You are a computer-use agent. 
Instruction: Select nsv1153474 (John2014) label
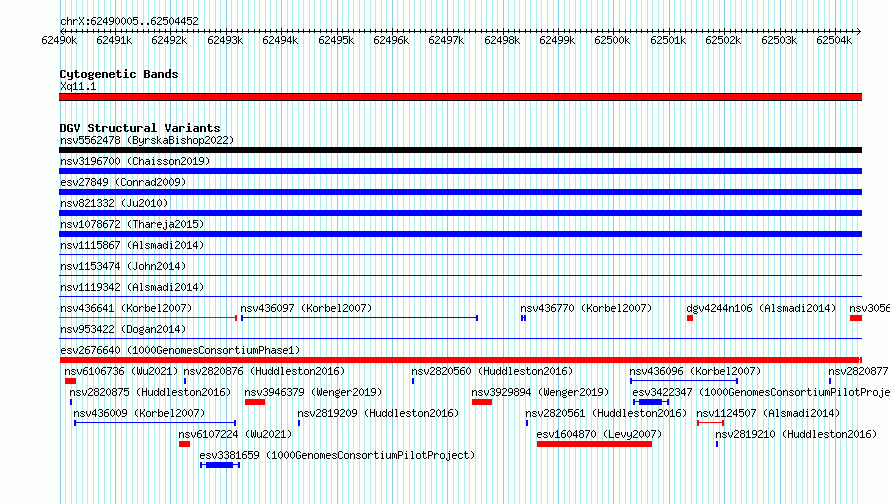coord(123,266)
